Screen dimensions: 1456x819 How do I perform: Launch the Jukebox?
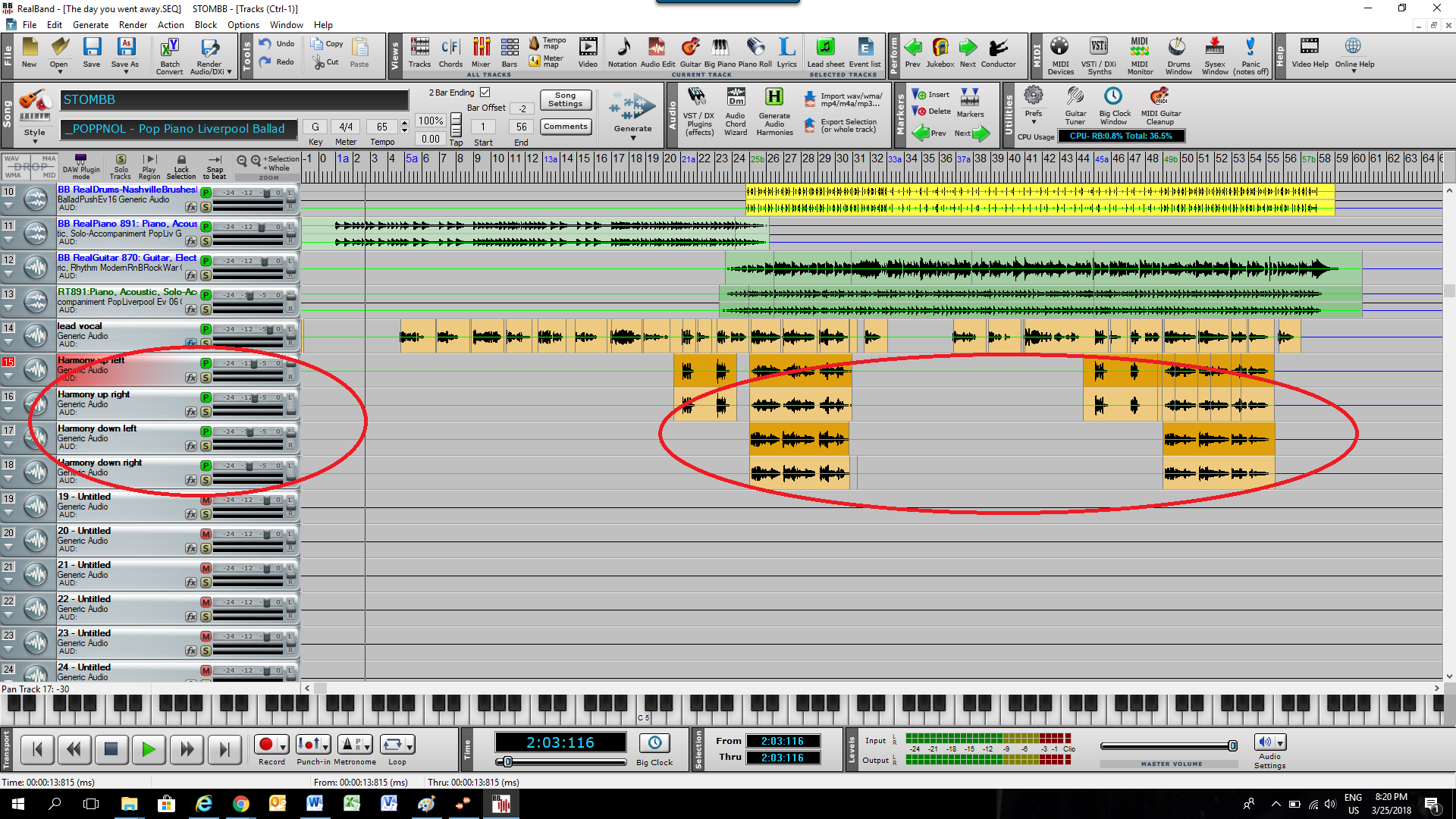tap(940, 53)
